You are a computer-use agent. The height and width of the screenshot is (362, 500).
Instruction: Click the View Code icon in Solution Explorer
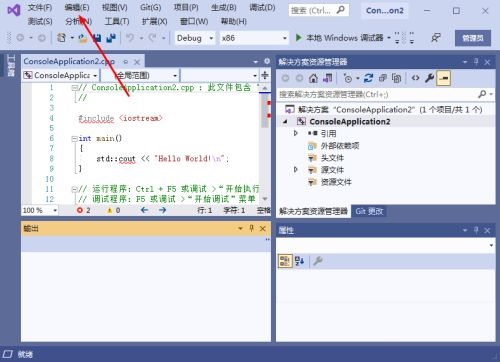click(415, 78)
